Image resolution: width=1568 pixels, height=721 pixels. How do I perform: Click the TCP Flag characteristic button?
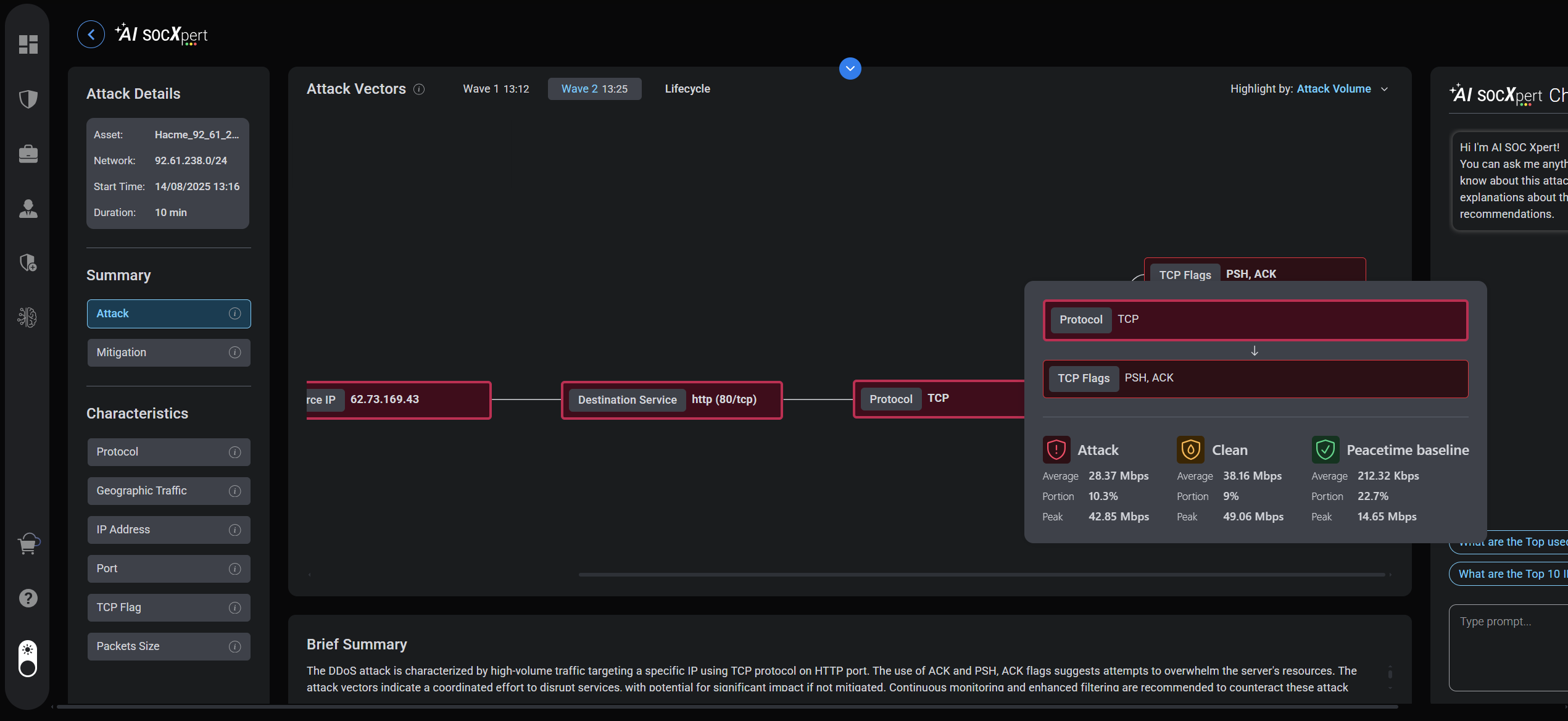pyautogui.click(x=168, y=607)
